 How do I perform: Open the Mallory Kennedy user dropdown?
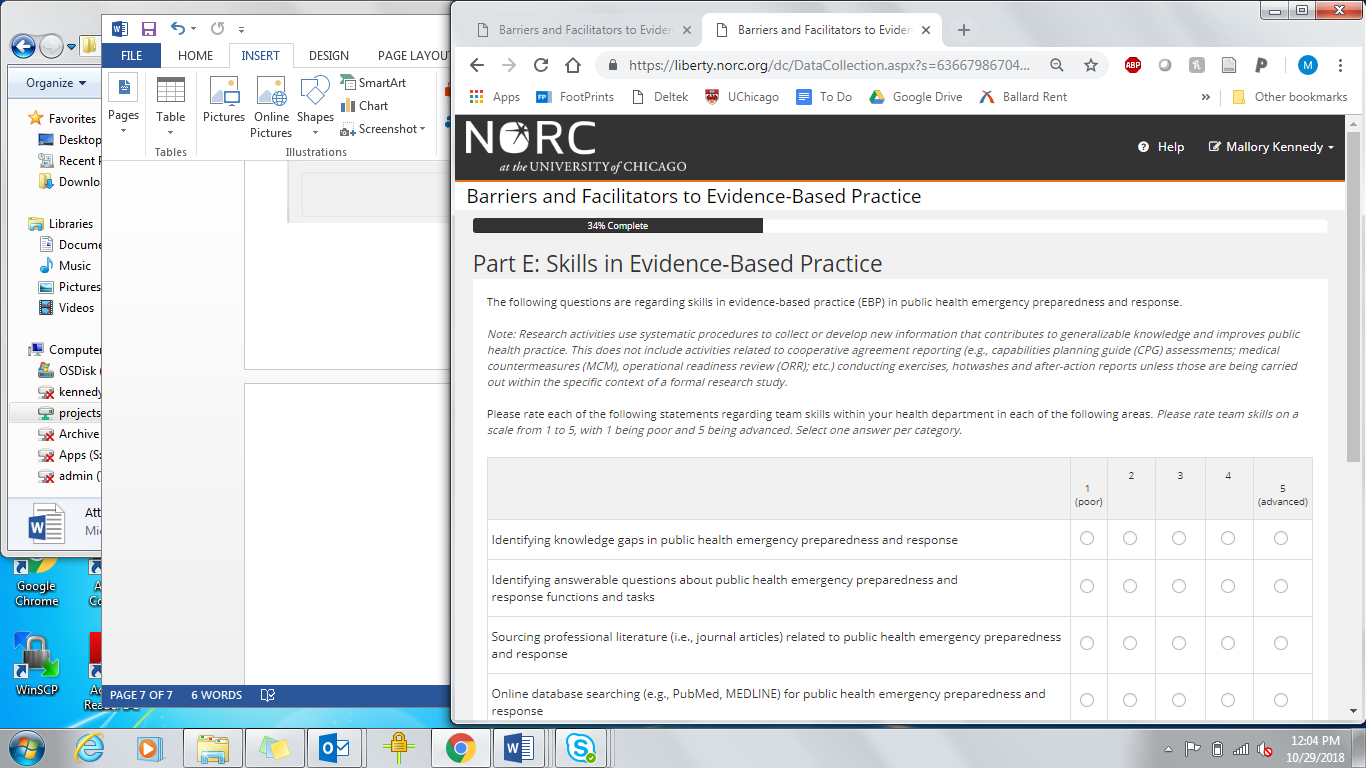[1272, 147]
